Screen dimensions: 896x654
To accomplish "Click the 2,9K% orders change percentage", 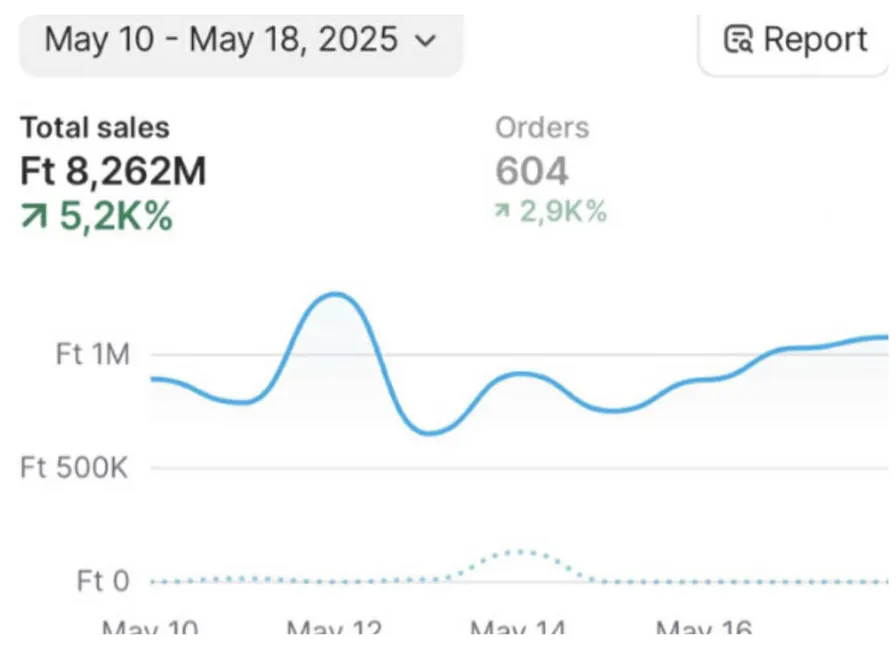I will [563, 212].
